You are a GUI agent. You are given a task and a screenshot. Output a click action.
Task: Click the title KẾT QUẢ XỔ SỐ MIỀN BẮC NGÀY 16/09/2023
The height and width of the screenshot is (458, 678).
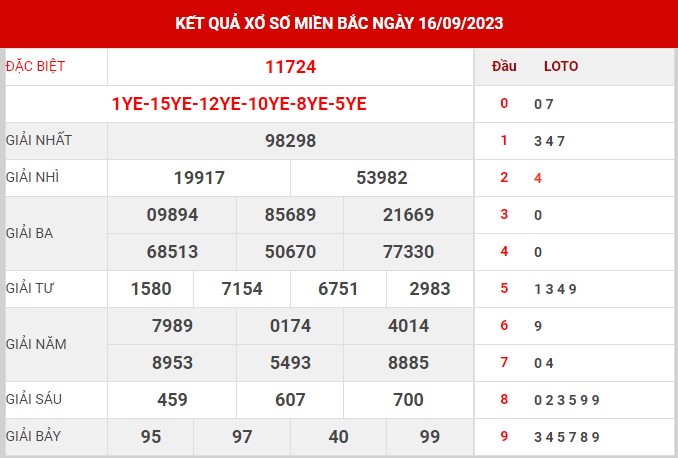(339, 23)
